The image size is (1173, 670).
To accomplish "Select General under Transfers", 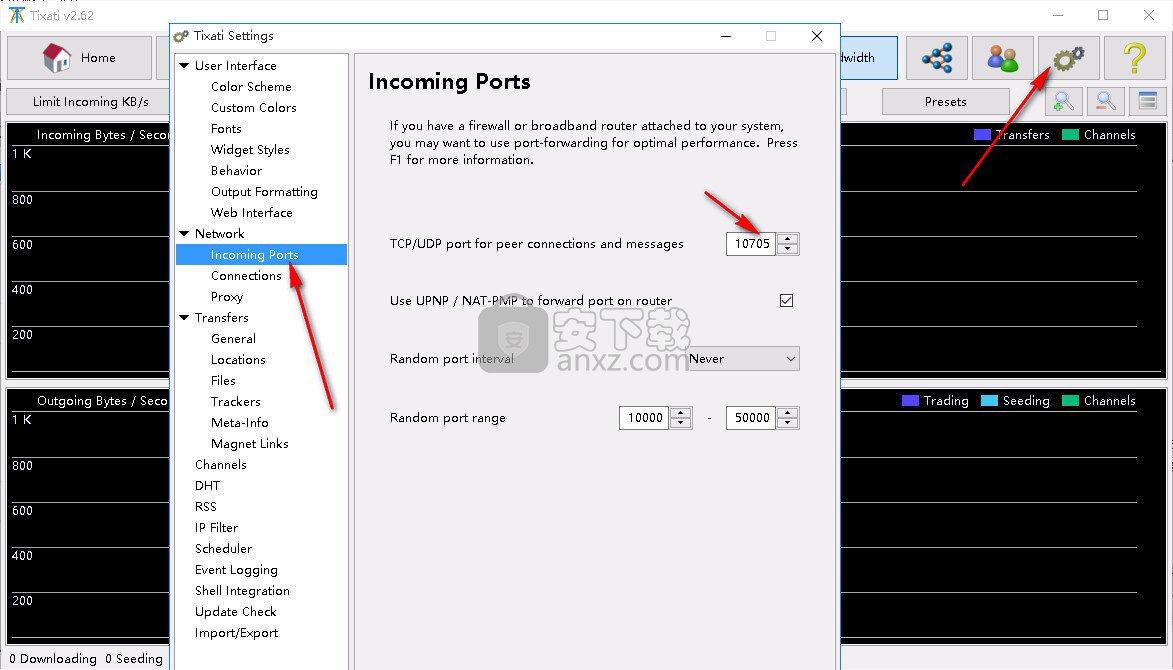I will [x=233, y=339].
